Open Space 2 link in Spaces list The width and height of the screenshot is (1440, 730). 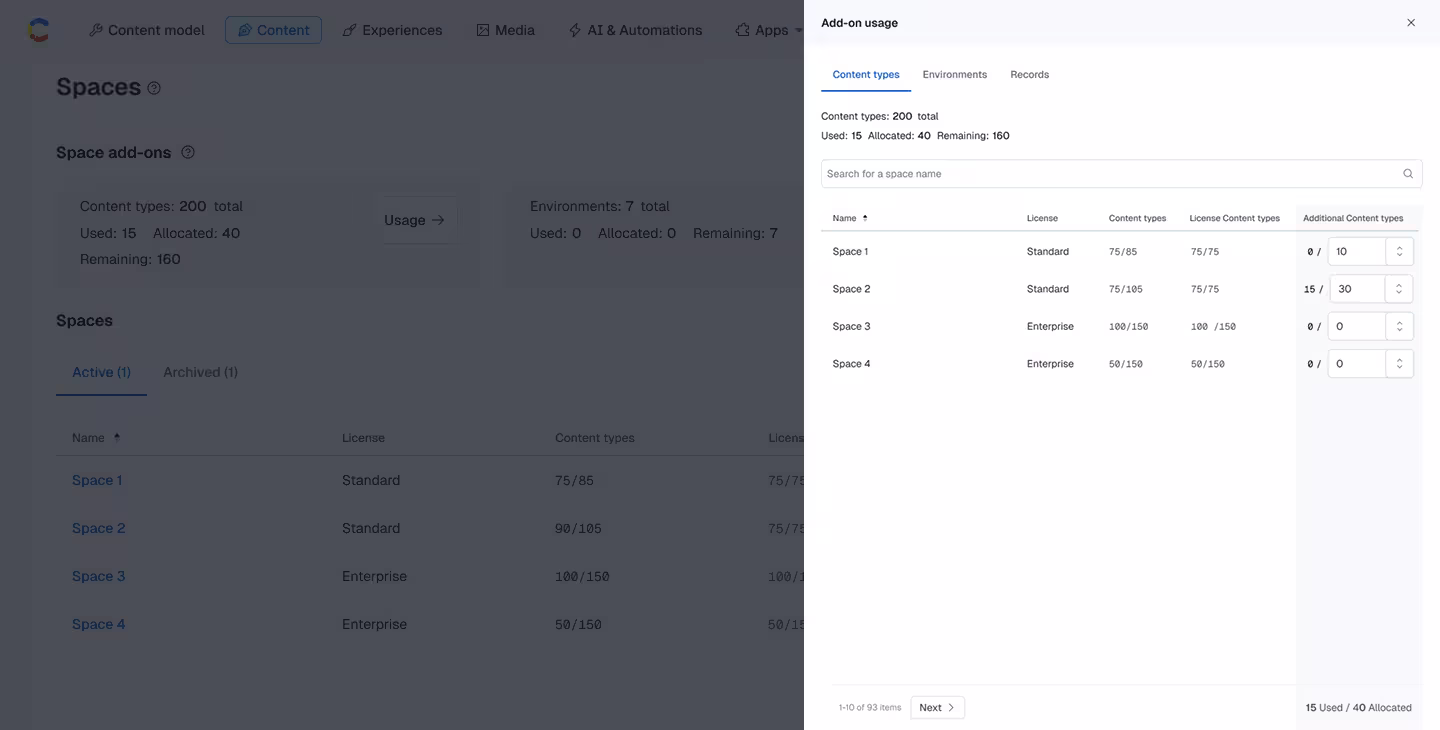point(99,528)
